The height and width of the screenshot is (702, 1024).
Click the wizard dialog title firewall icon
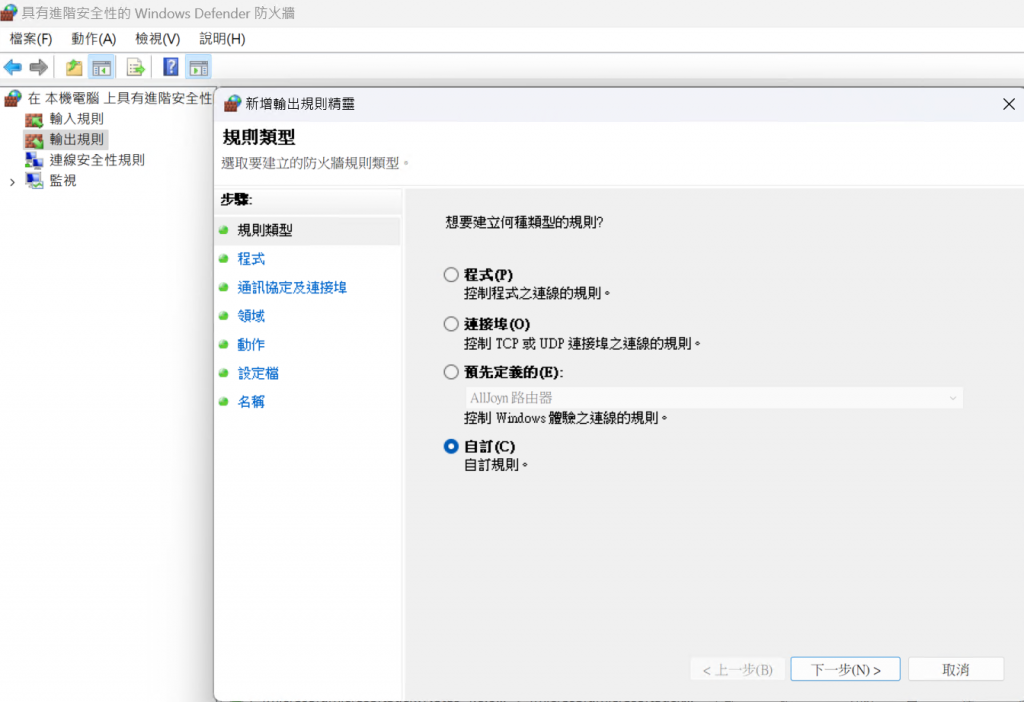tap(232, 103)
